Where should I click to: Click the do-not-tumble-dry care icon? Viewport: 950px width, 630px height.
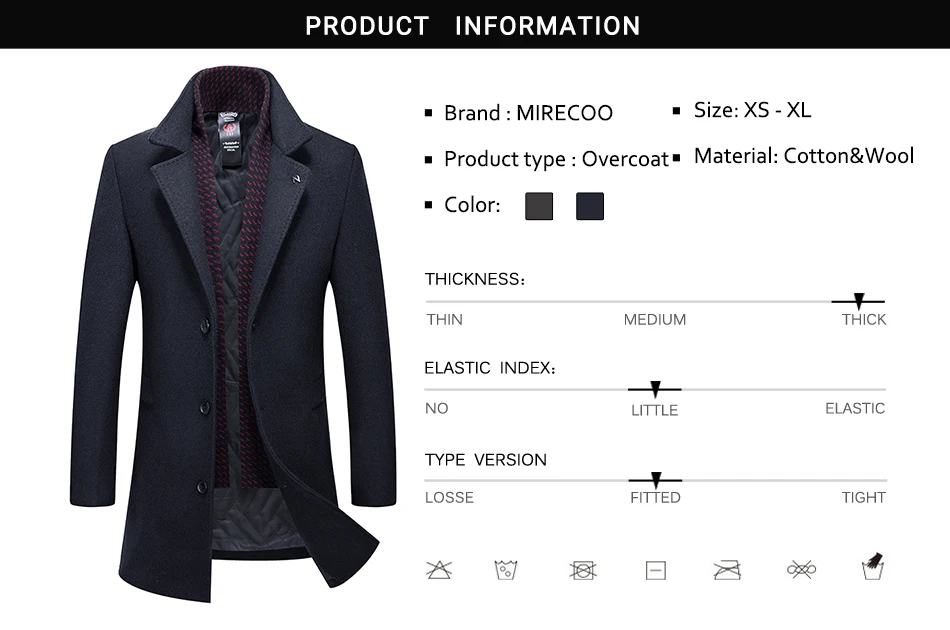(583, 570)
